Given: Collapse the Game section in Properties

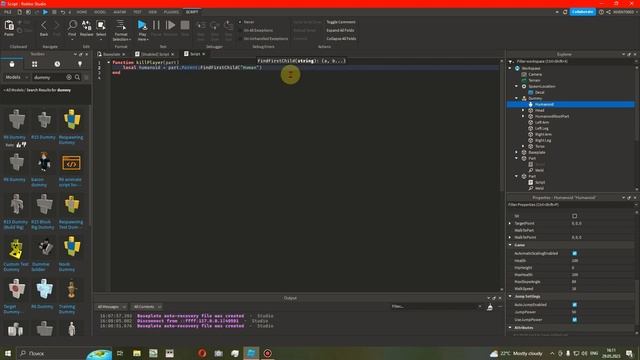Looking at the screenshot, I should click(510, 245).
